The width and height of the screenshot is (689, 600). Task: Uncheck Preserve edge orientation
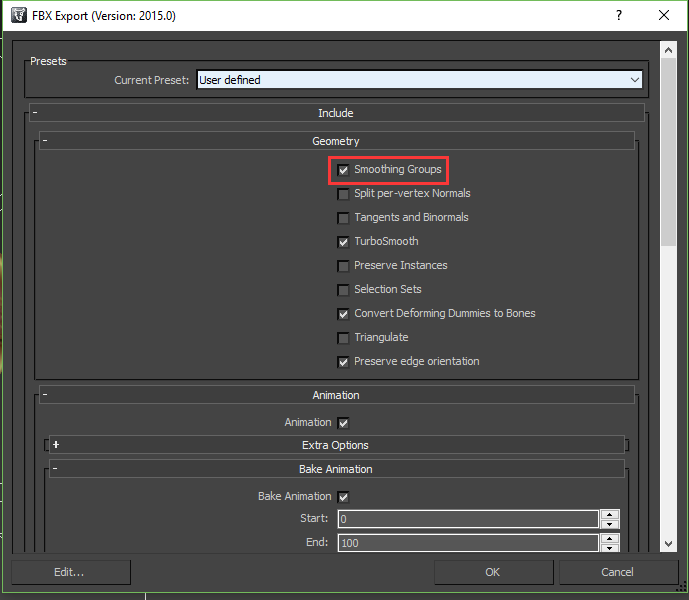(x=343, y=362)
